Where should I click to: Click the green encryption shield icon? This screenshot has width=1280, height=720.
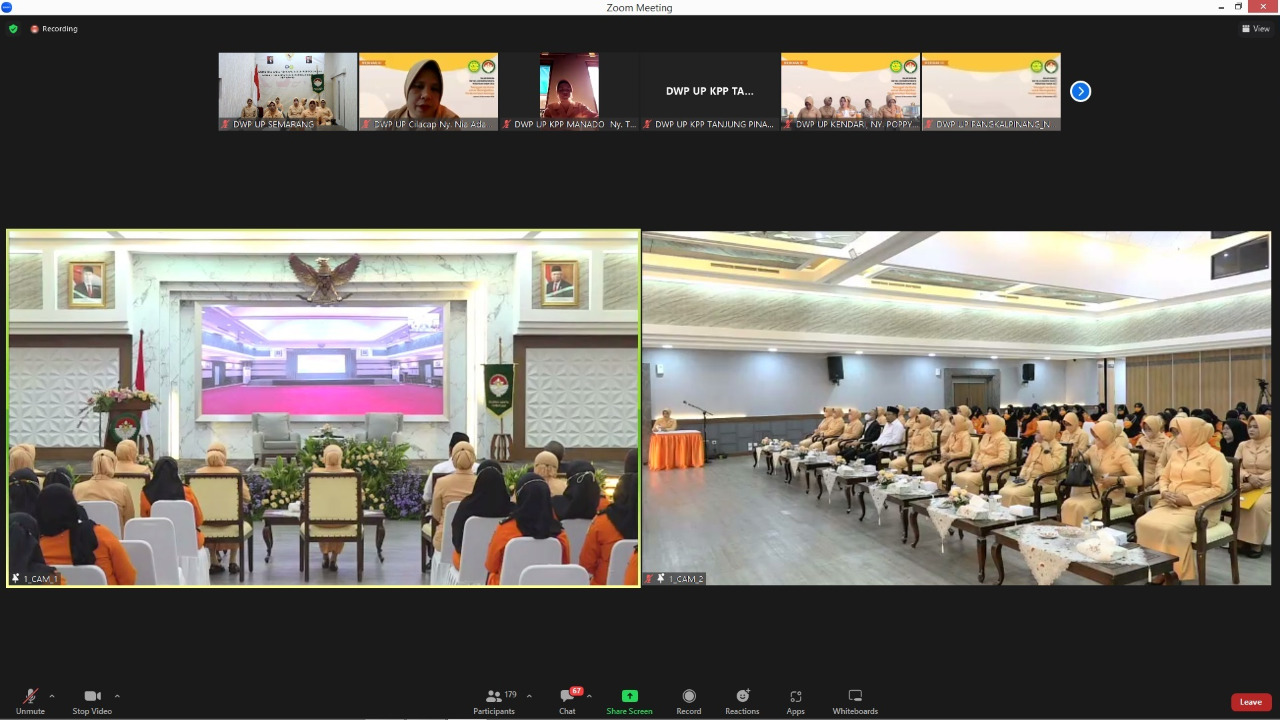13,29
